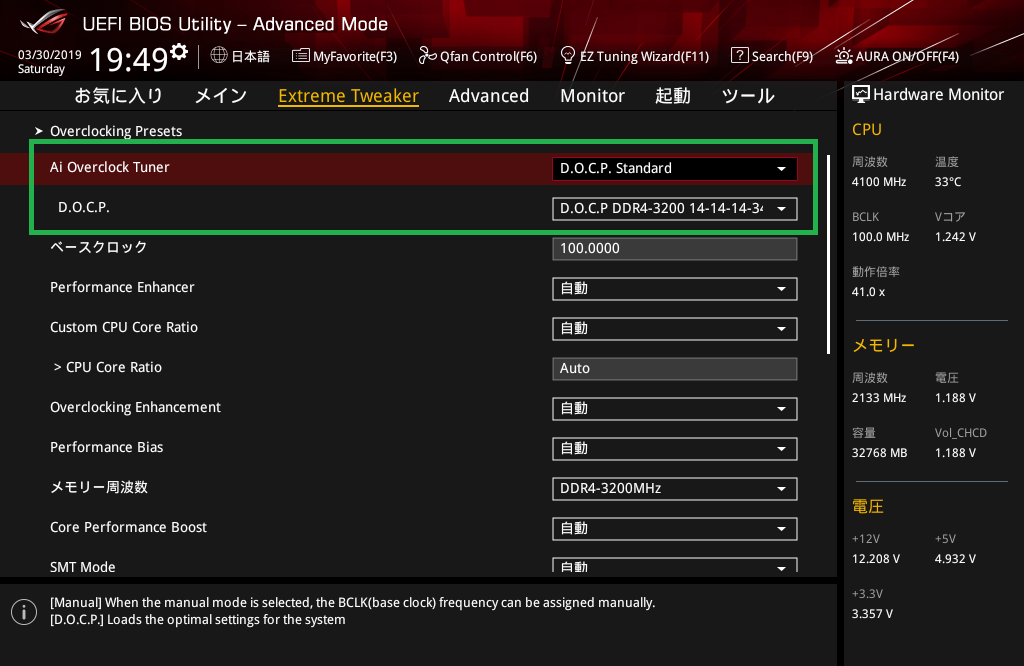Click the ROG logo icon
The image size is (1024, 666).
pyautogui.click(x=44, y=22)
